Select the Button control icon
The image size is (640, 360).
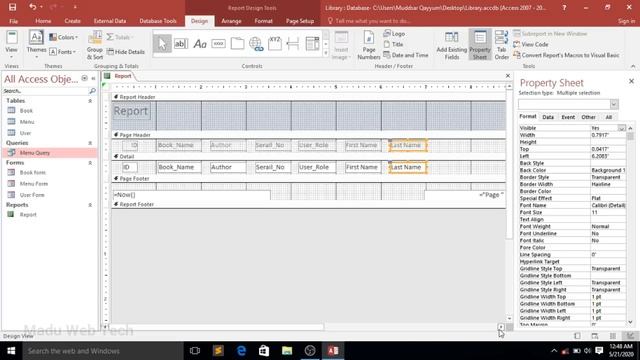click(218, 44)
